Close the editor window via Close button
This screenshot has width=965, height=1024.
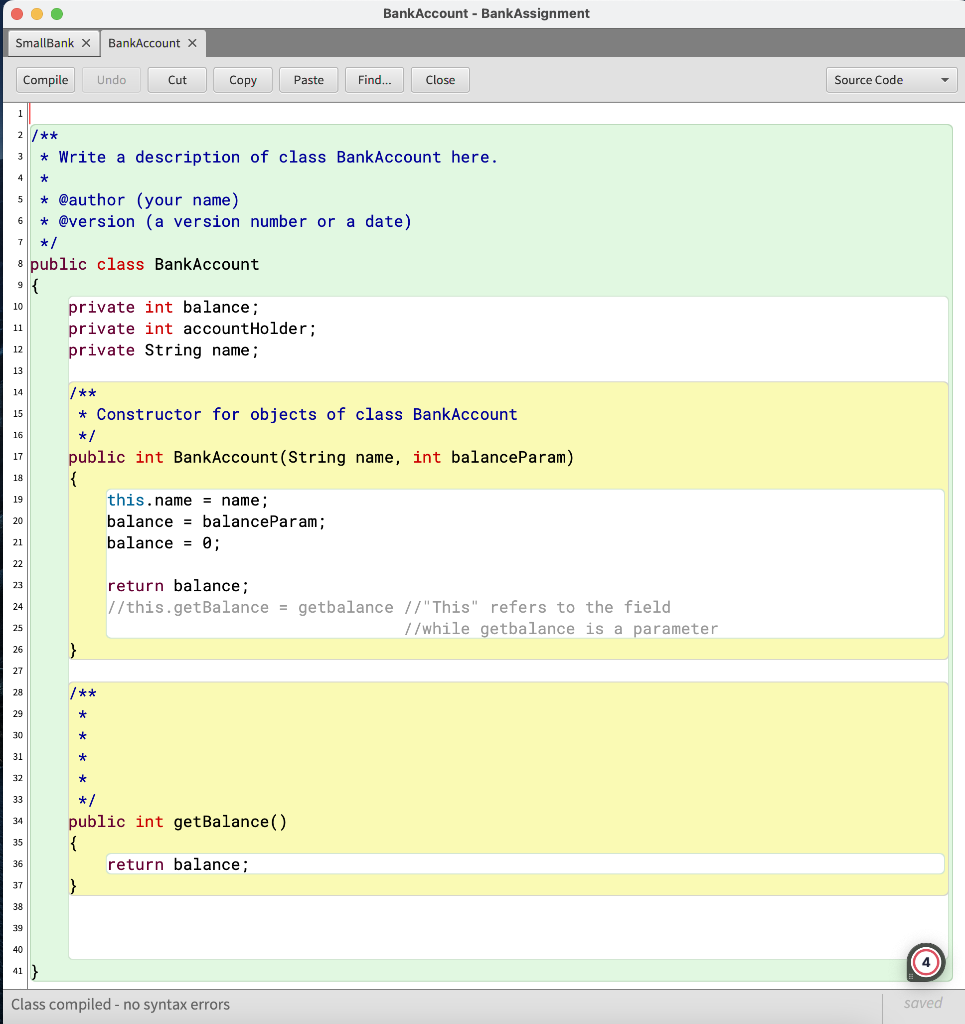click(440, 79)
